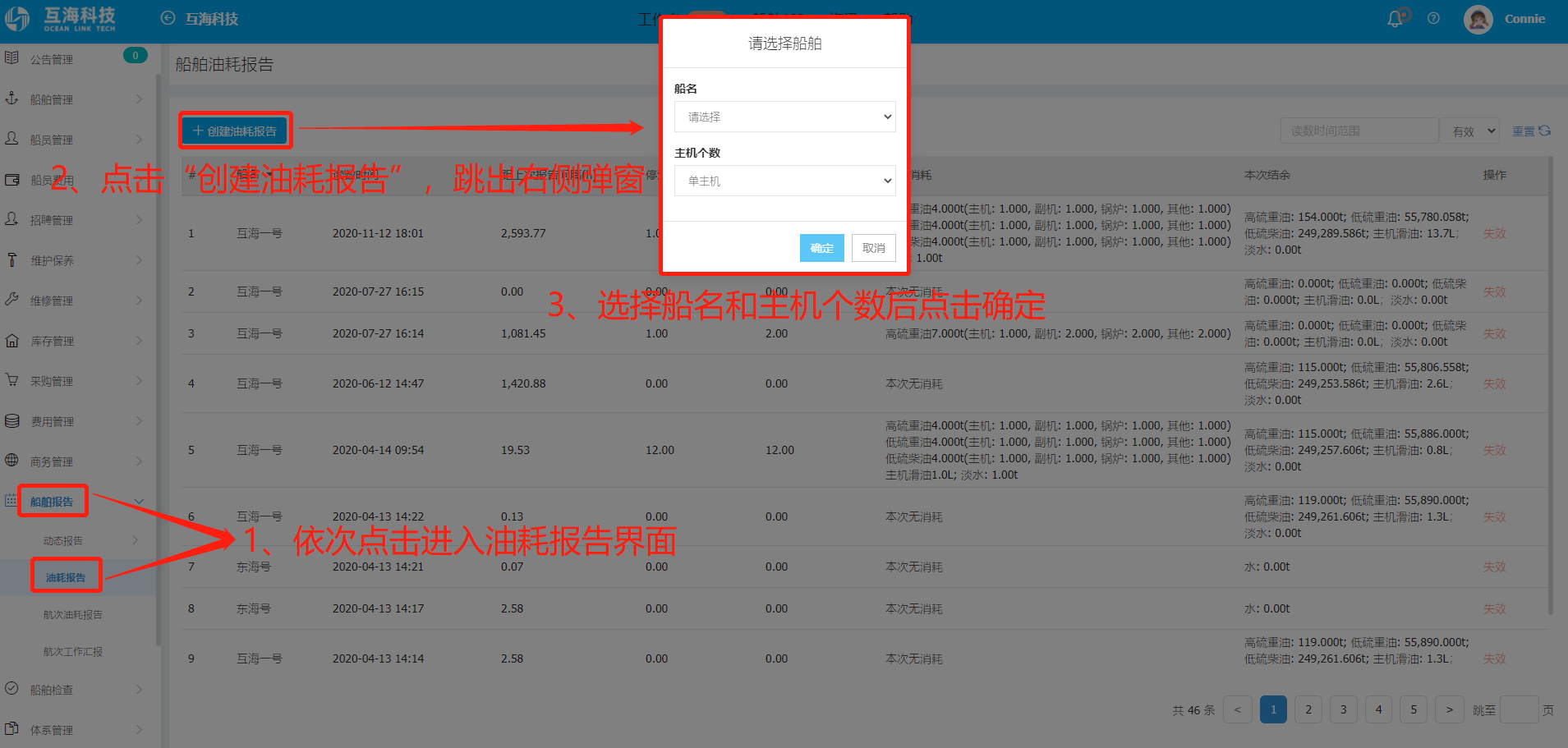This screenshot has width=1568, height=748.
Task: Open 航次油耗报告 in the sidebar
Action: [73, 614]
